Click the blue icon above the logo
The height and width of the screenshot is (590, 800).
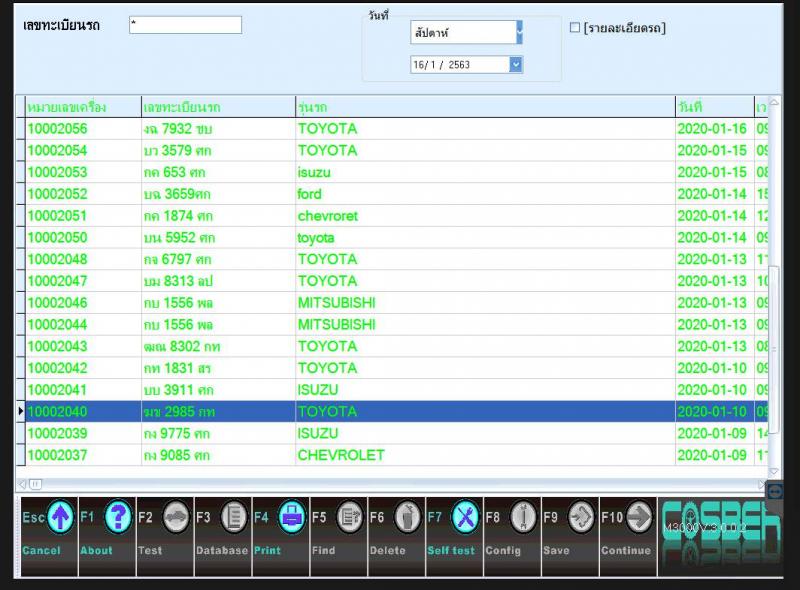(774, 491)
